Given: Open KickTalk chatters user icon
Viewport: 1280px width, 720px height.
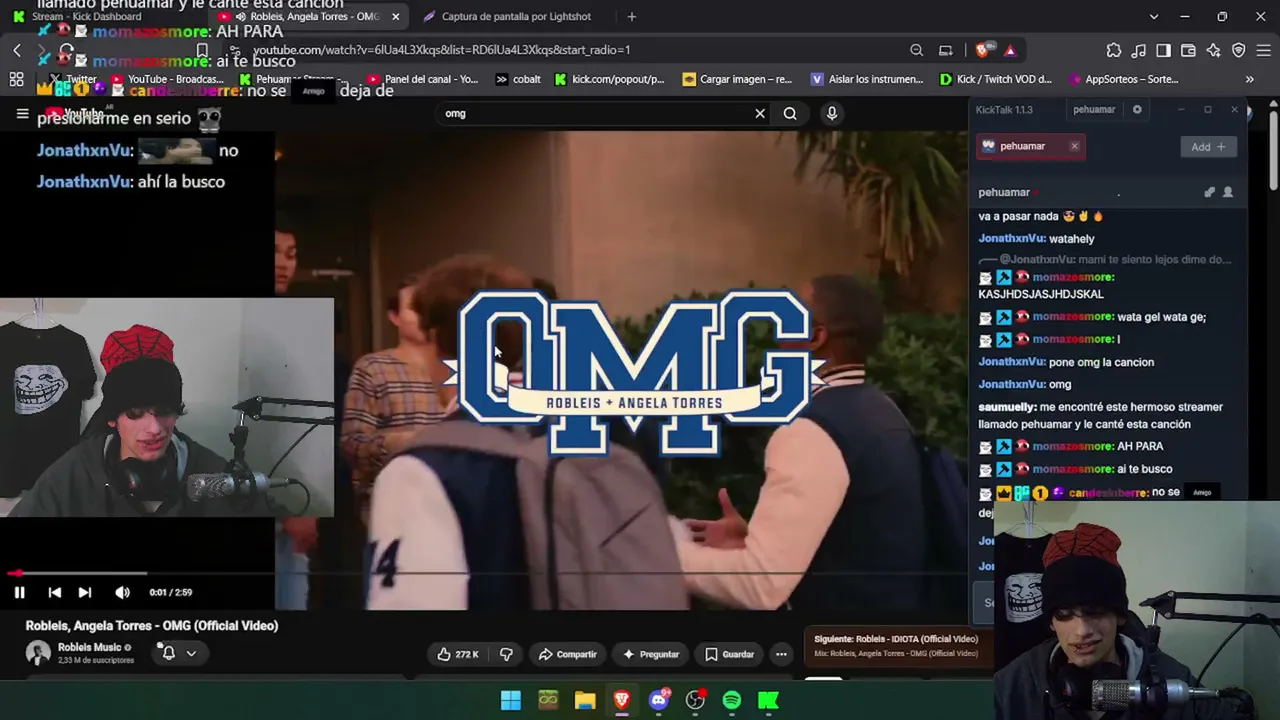Looking at the screenshot, I should point(1228,192).
